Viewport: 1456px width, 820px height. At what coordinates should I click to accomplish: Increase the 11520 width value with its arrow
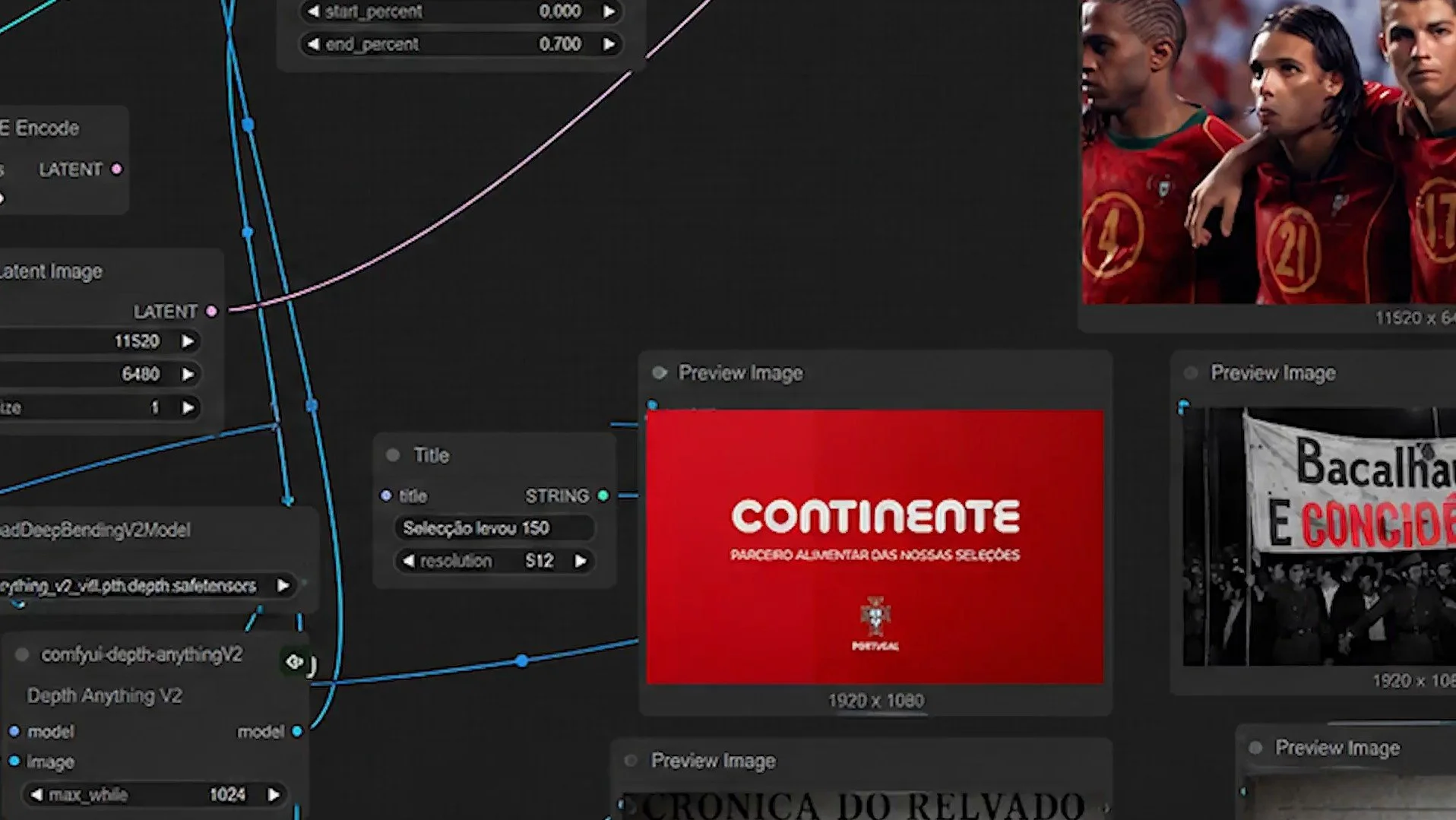[x=188, y=341]
